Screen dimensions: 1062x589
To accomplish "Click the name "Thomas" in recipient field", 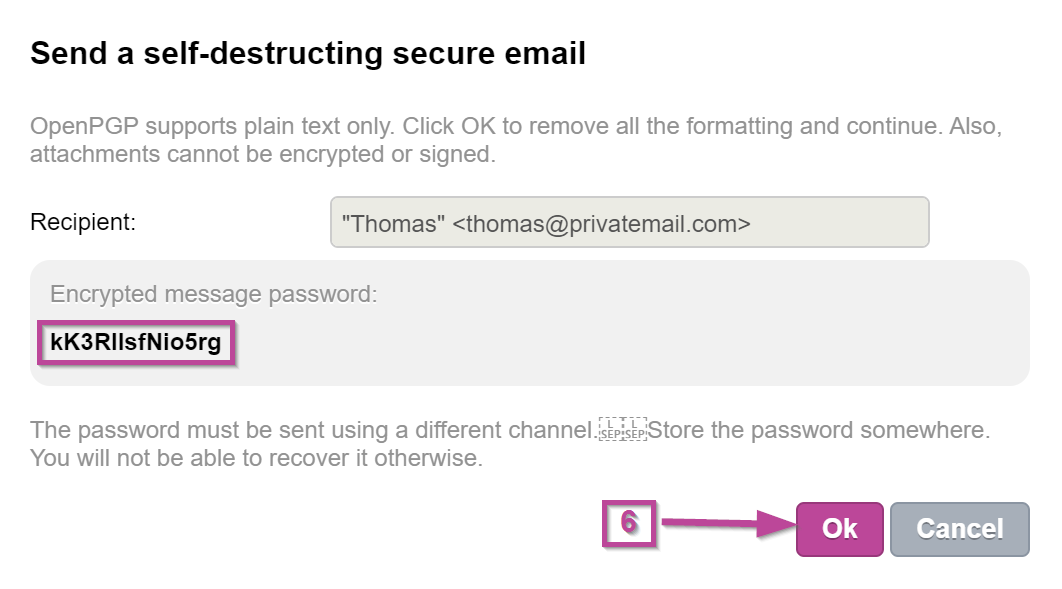I will (x=393, y=224).
